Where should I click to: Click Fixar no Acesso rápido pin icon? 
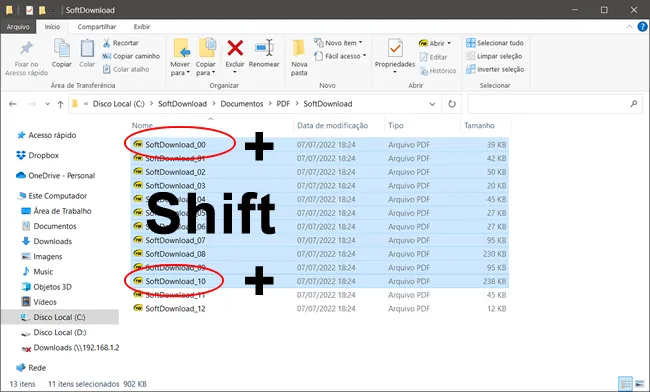point(26,49)
